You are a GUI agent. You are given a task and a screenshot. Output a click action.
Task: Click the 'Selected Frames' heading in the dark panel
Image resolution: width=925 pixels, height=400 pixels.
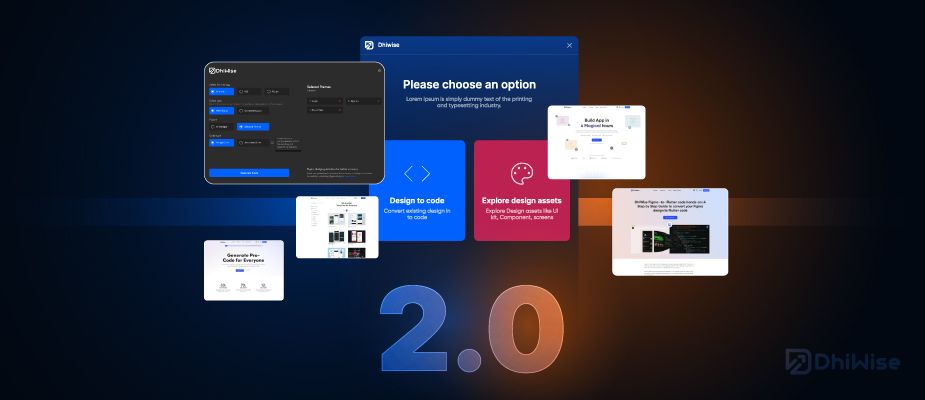(319, 87)
